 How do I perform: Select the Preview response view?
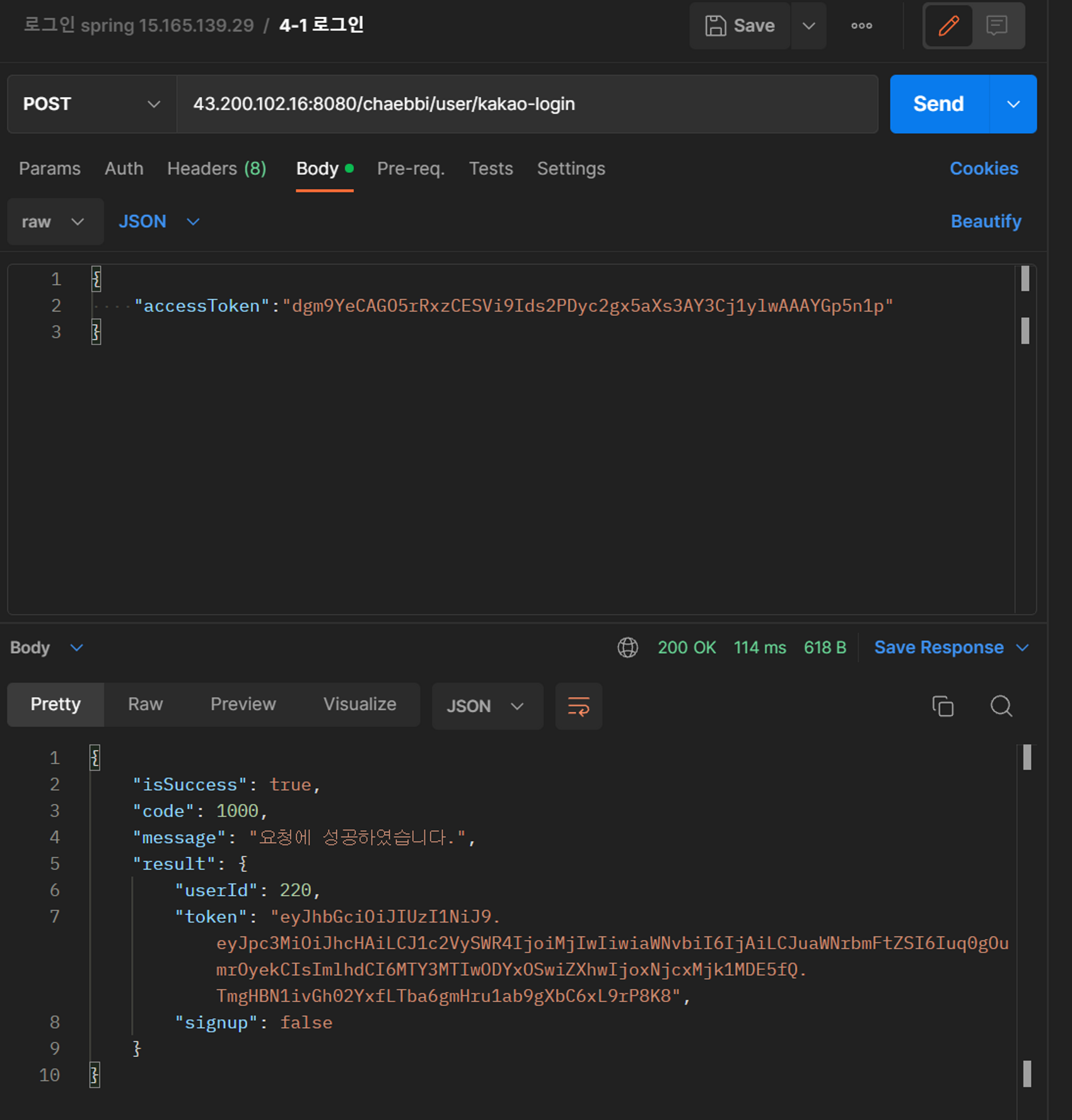[243, 704]
